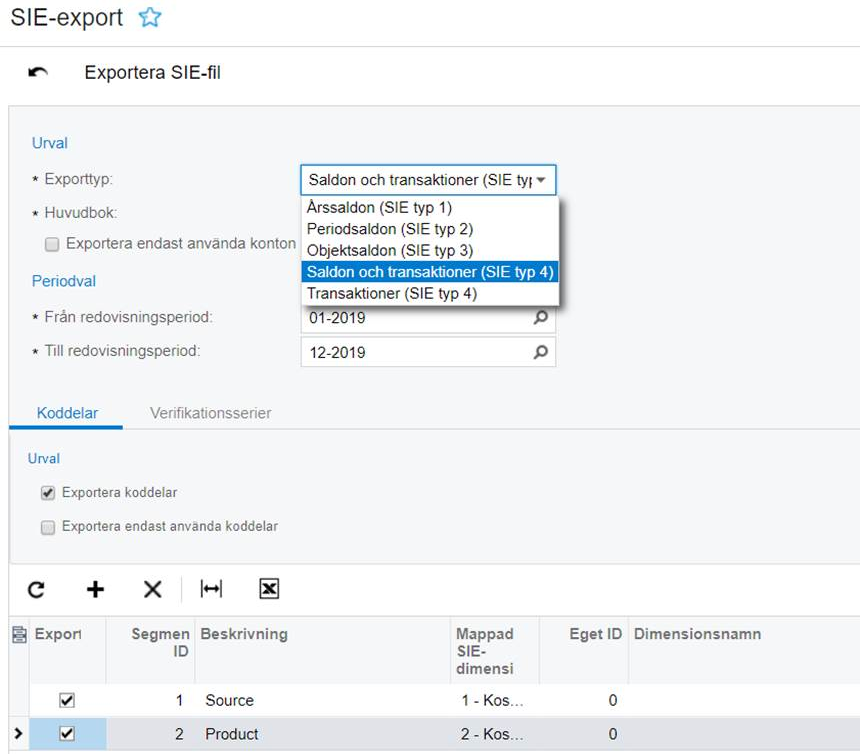Click the grid column configuration icon
This screenshot has height=754, width=863.
(18, 634)
